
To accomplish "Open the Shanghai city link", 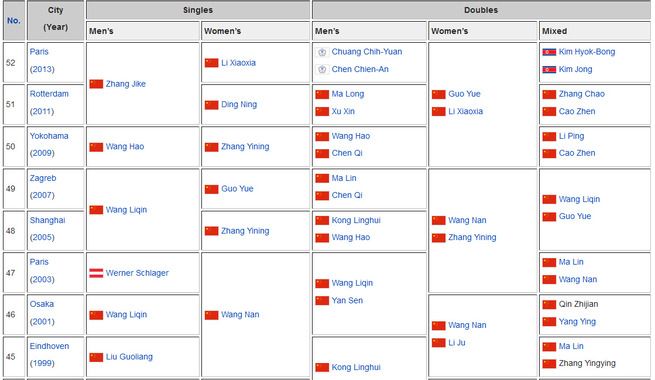I will pyautogui.click(x=47, y=220).
